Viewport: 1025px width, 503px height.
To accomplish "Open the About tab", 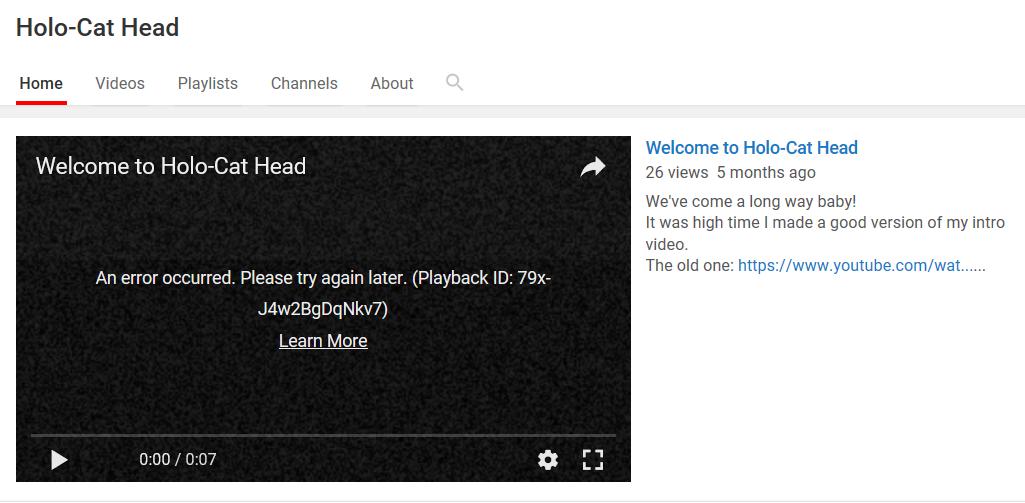I will 392,84.
